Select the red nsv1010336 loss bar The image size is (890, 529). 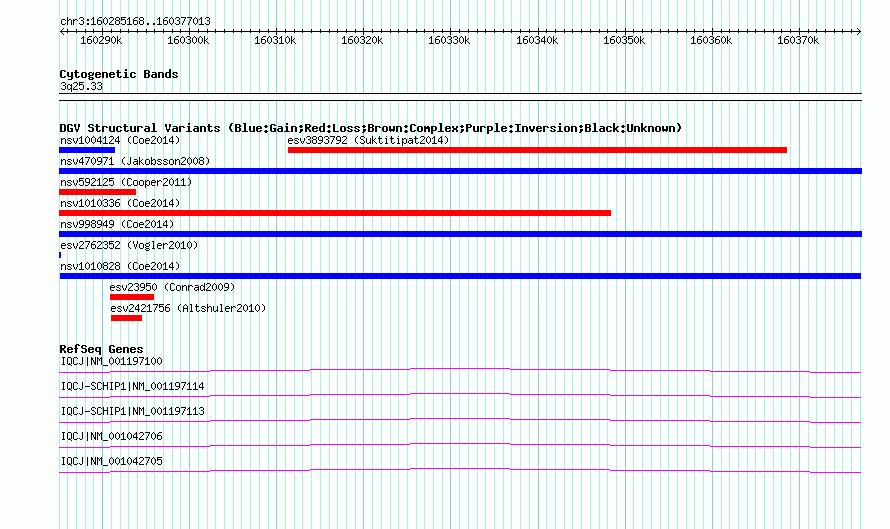pos(335,213)
